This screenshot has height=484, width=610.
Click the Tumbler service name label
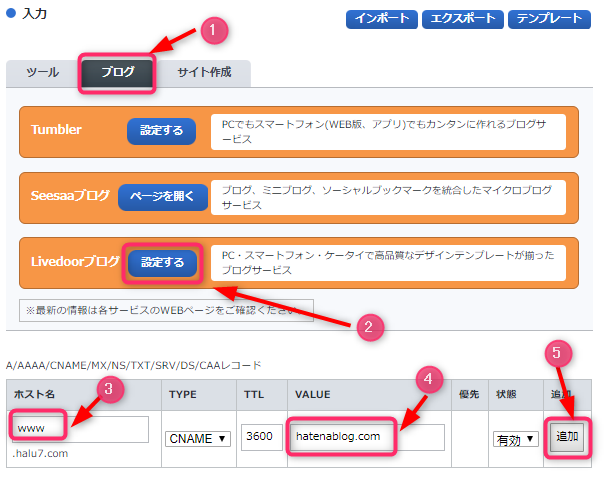pyautogui.click(x=56, y=130)
